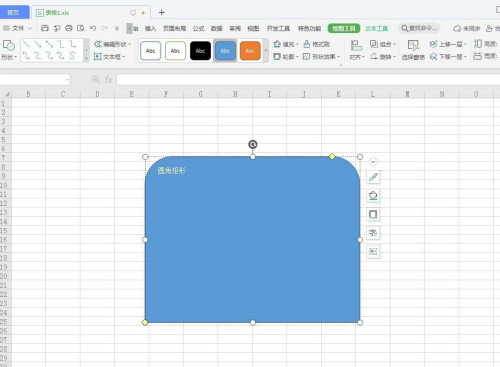This screenshot has height=367, width=500.
Task: Click the rotation handle above the shape
Action: point(253,144)
